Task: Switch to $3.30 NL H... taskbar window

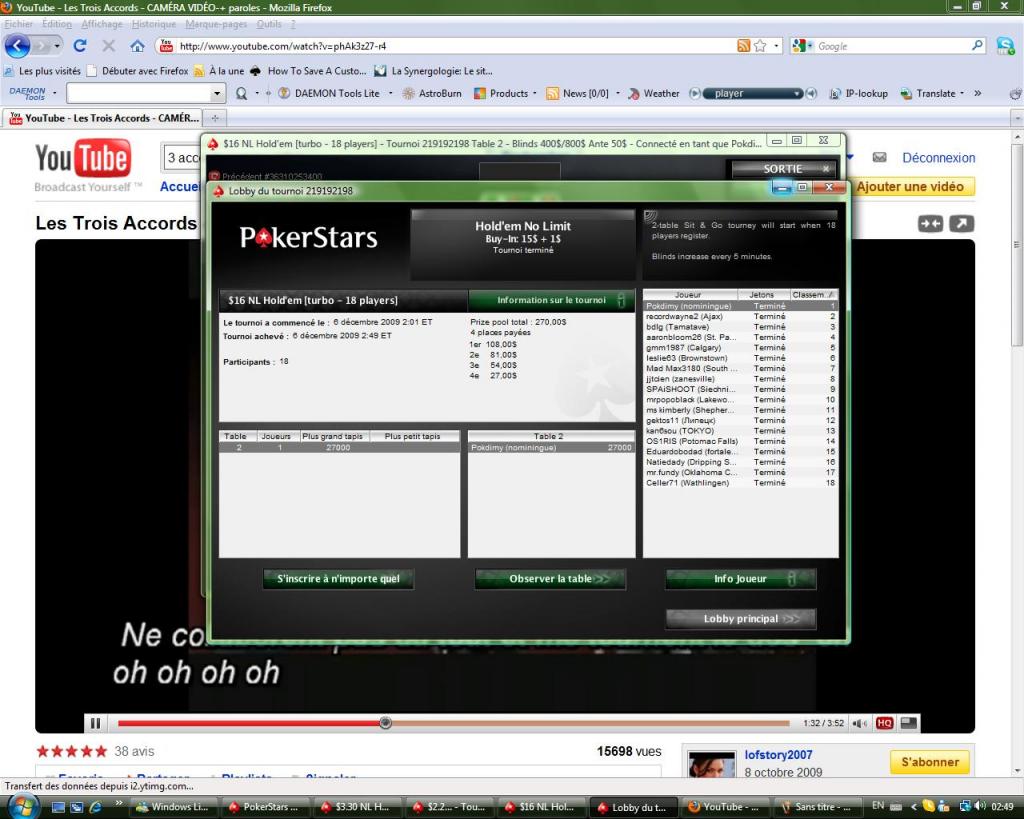Action: [x=356, y=807]
